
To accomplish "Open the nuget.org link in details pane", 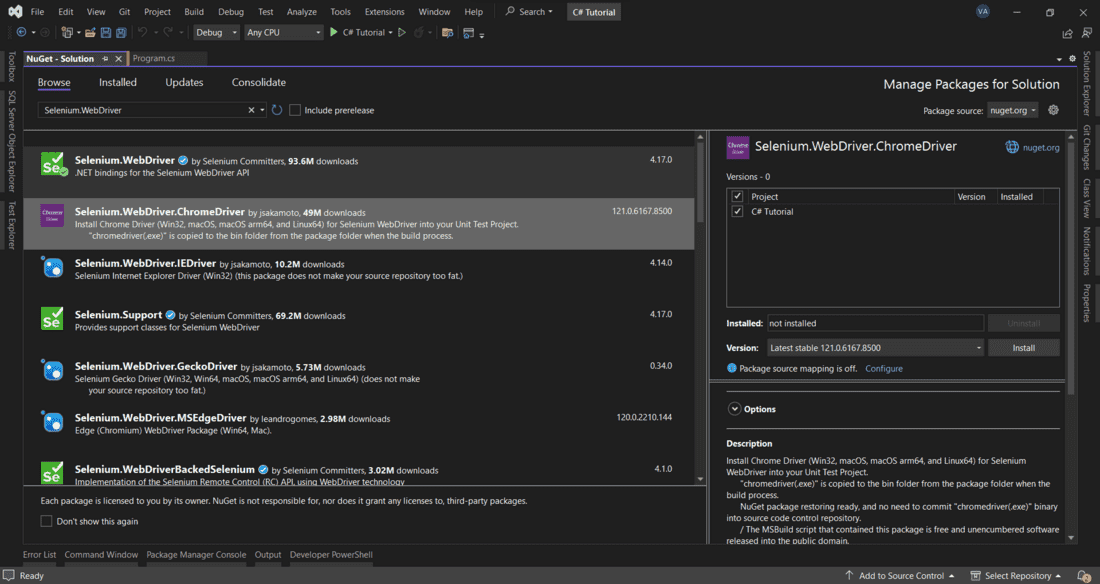I will point(1041,147).
